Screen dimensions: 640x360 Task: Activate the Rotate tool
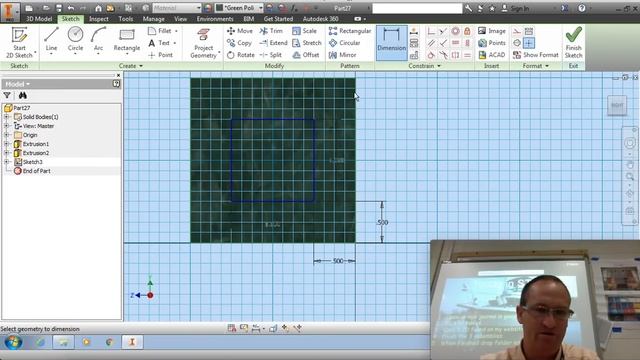pos(241,55)
